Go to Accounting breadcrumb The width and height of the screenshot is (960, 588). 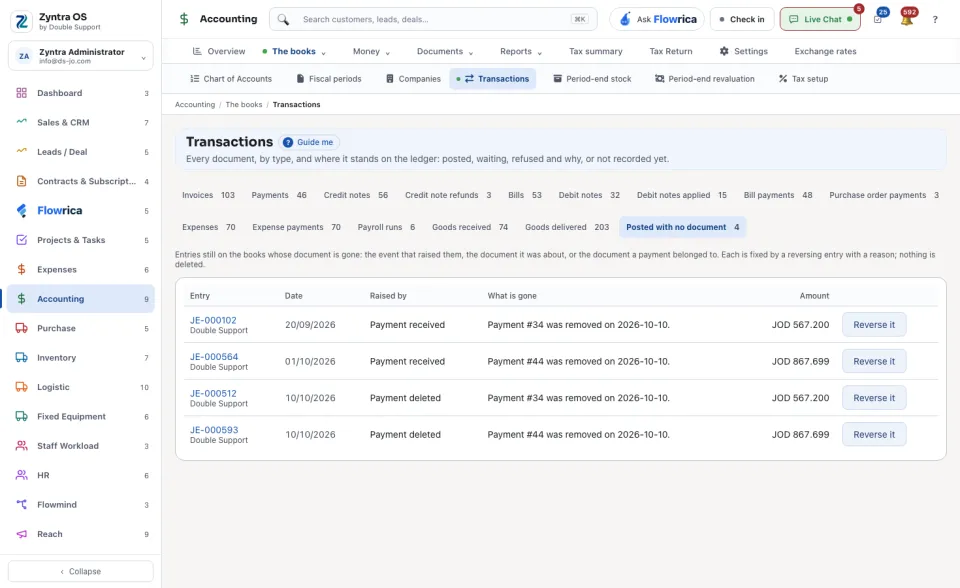[195, 105]
